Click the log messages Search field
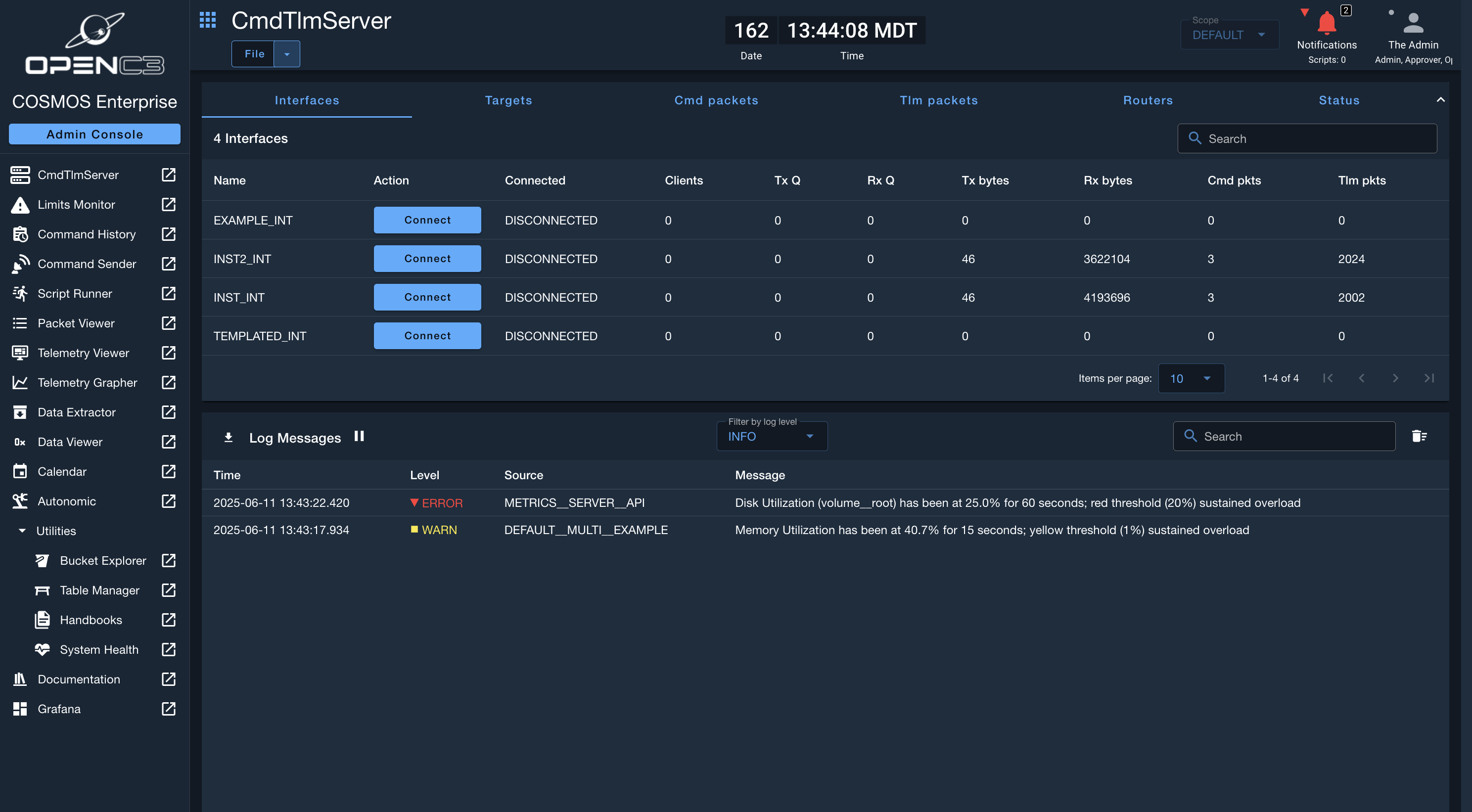Image resolution: width=1472 pixels, height=812 pixels. point(1285,437)
